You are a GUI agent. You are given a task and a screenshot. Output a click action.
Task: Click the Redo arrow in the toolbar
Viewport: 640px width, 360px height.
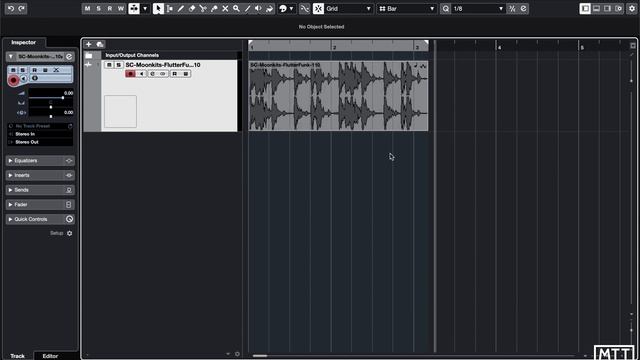coord(22,8)
